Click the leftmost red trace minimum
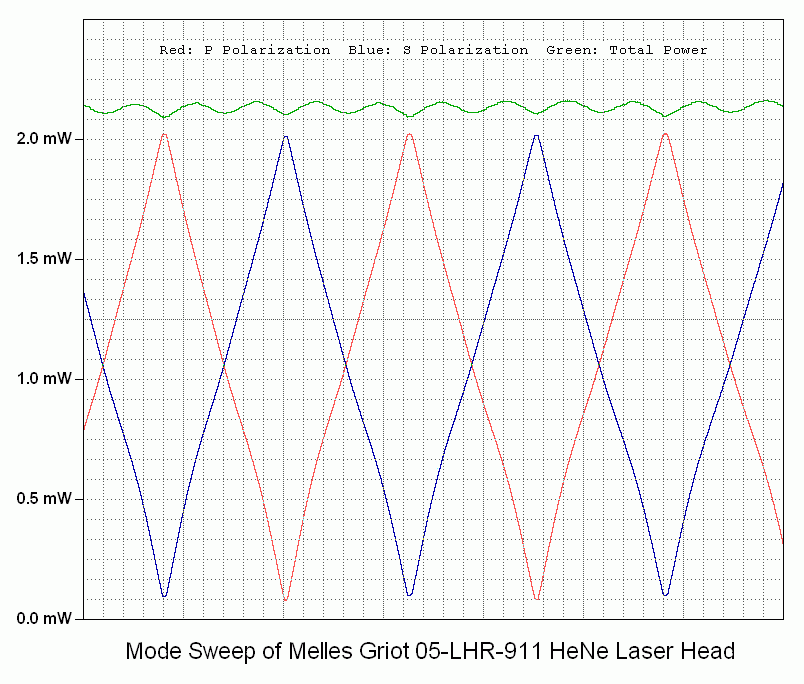 click(286, 600)
